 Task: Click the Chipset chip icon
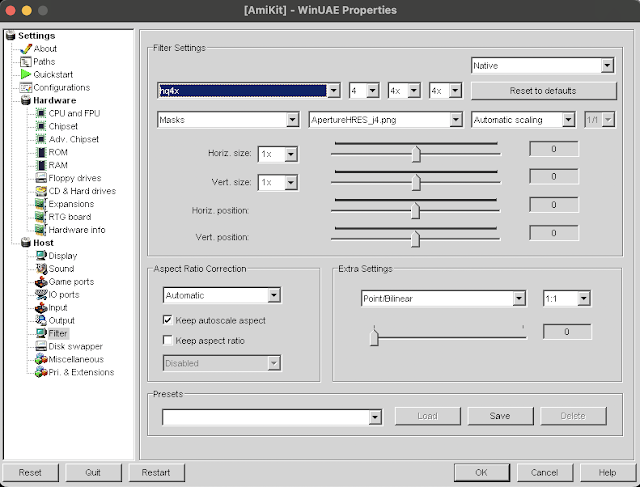click(x=41, y=126)
